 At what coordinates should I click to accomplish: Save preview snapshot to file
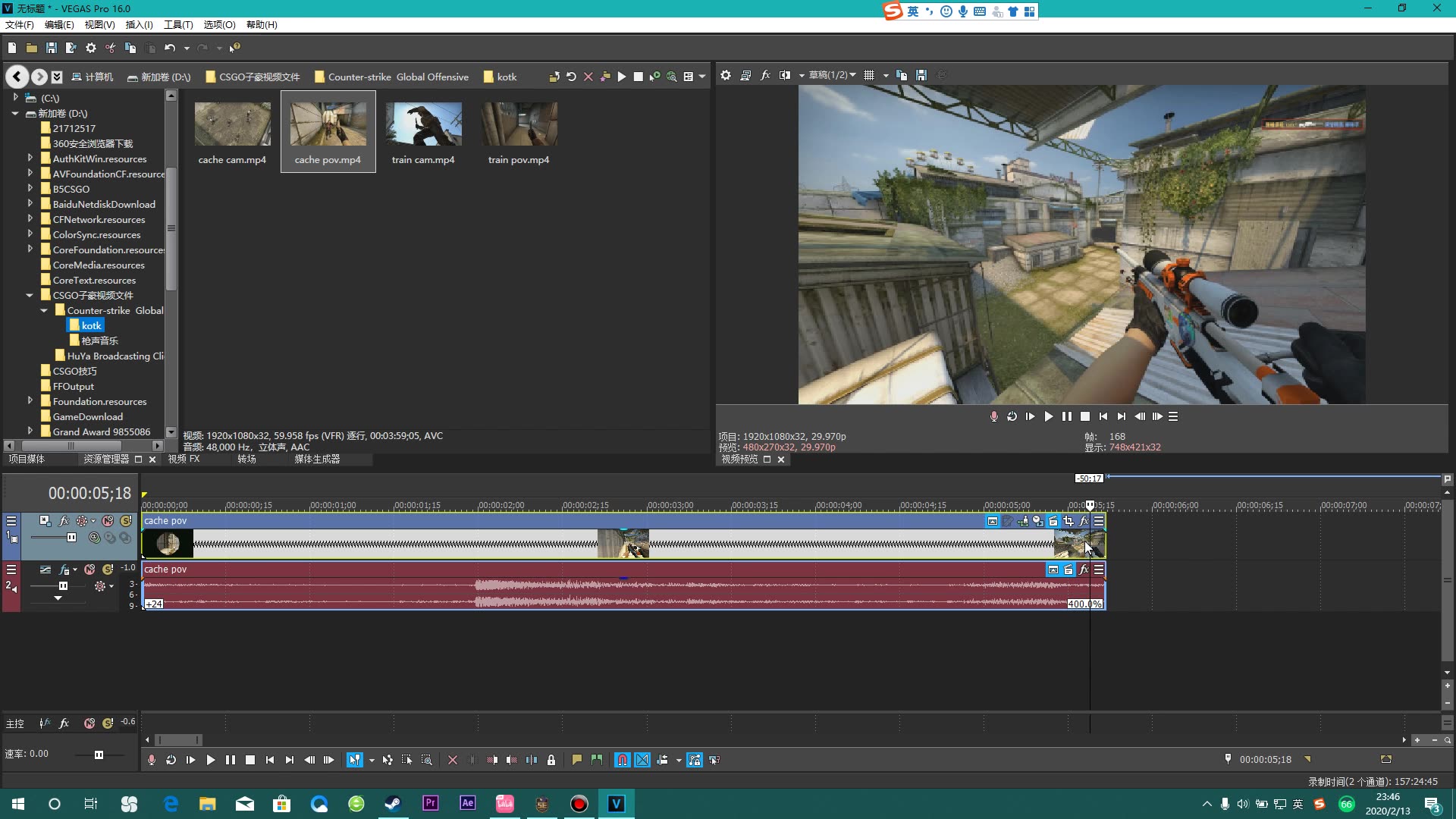pos(921,75)
